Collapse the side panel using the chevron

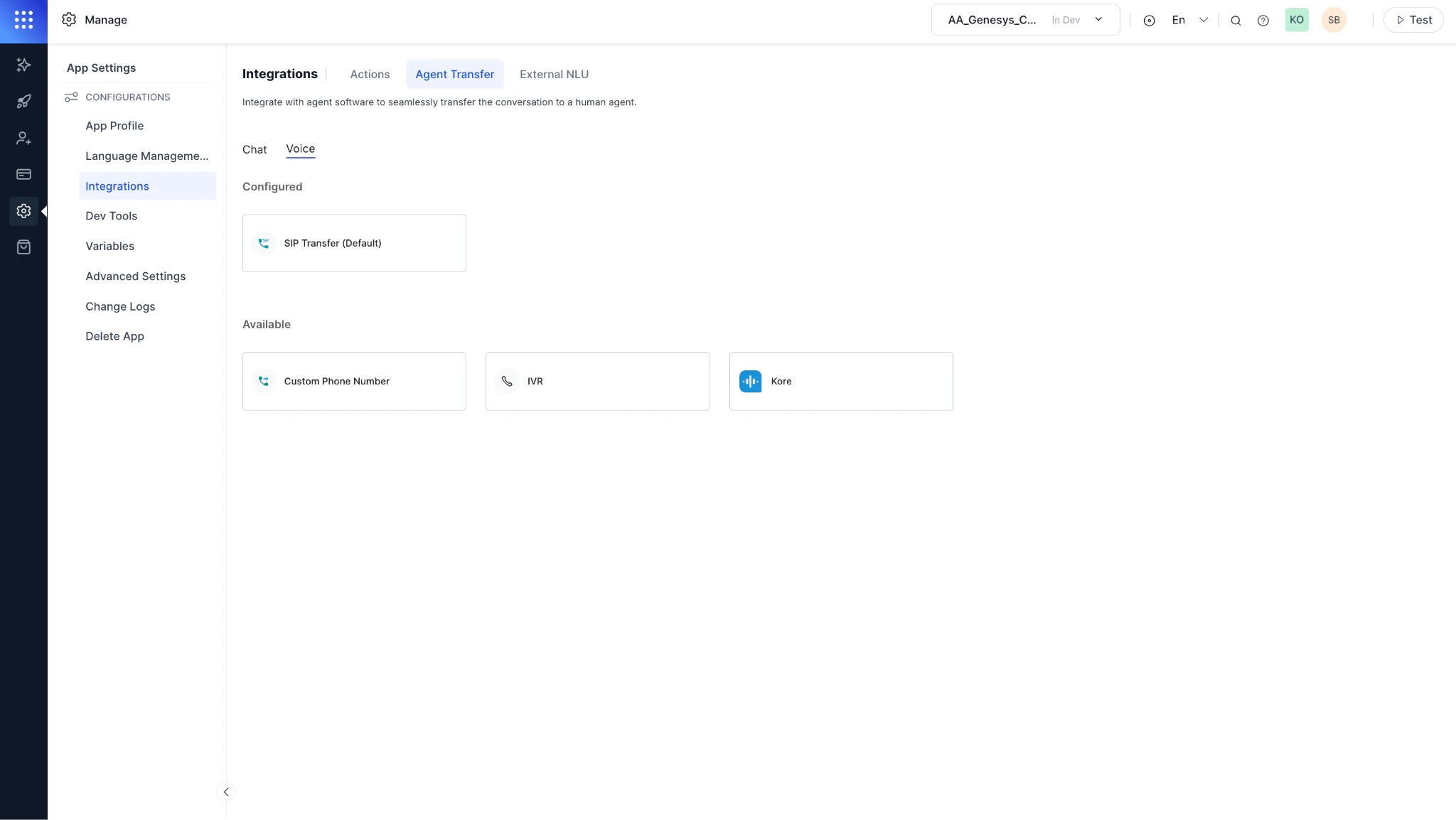(x=226, y=792)
